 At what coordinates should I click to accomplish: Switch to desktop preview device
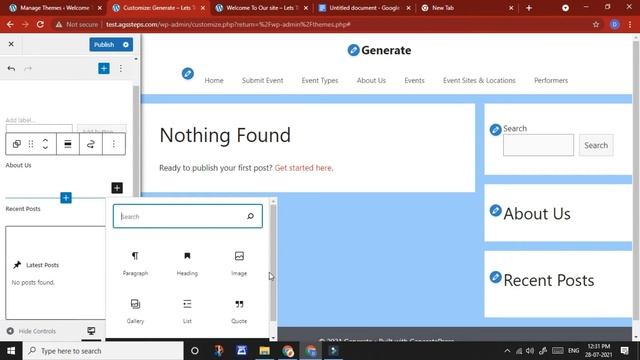[x=91, y=331]
